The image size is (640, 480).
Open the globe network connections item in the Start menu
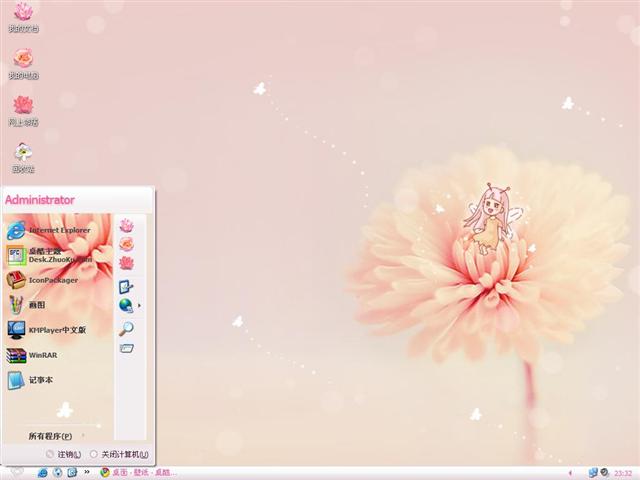coord(127,305)
